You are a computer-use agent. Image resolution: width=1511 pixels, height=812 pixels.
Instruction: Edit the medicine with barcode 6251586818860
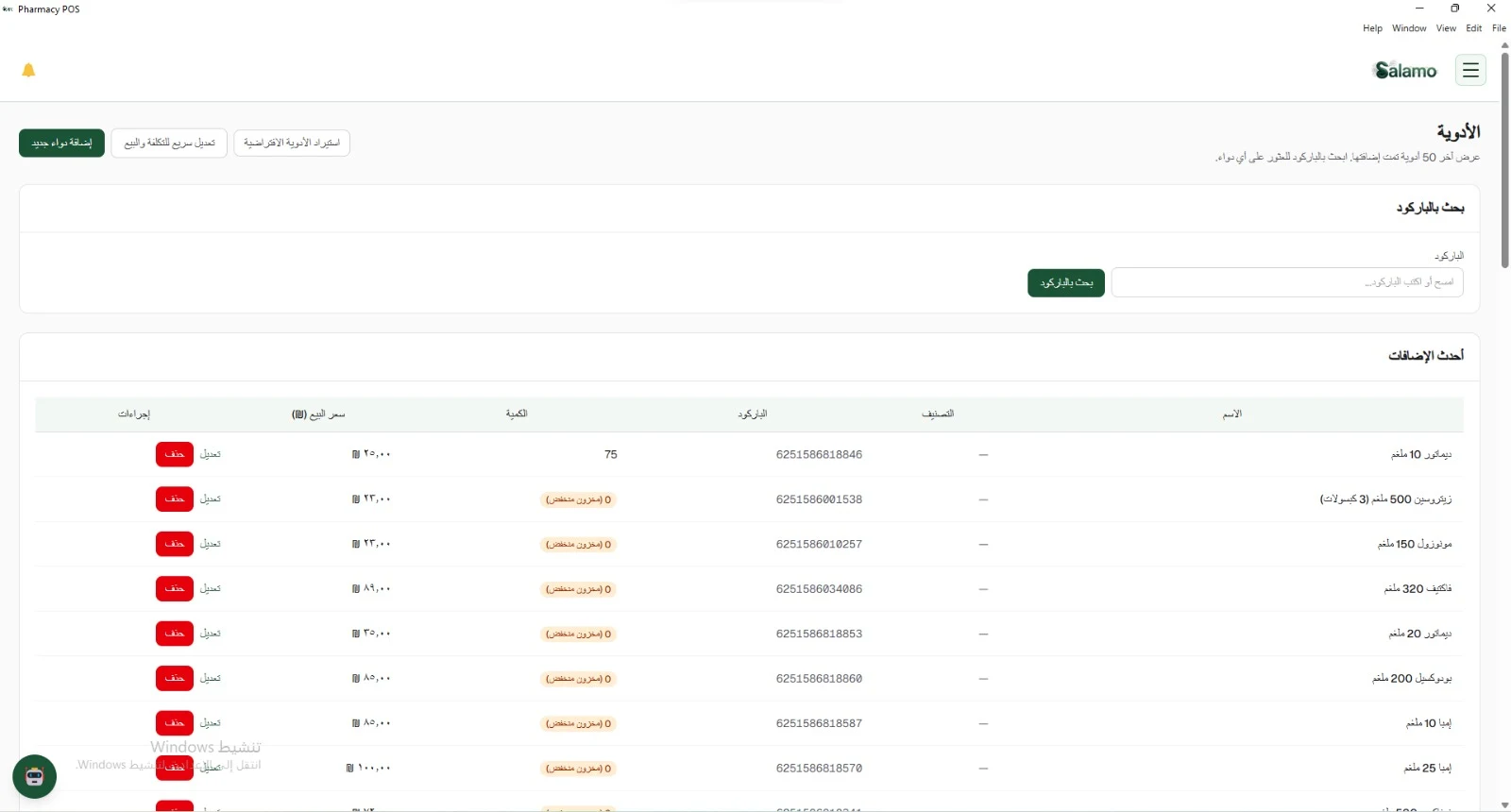tap(211, 678)
